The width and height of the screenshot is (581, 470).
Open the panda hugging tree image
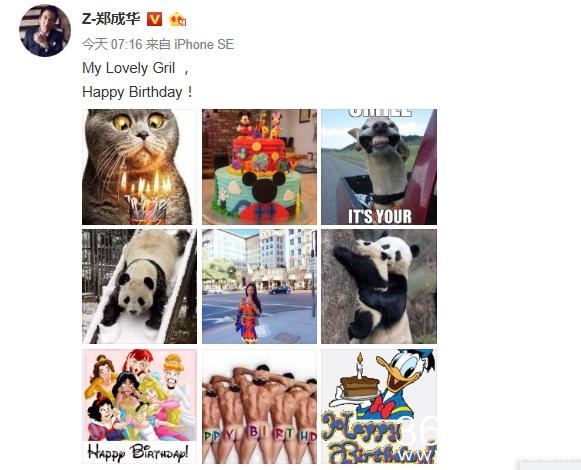(379, 287)
